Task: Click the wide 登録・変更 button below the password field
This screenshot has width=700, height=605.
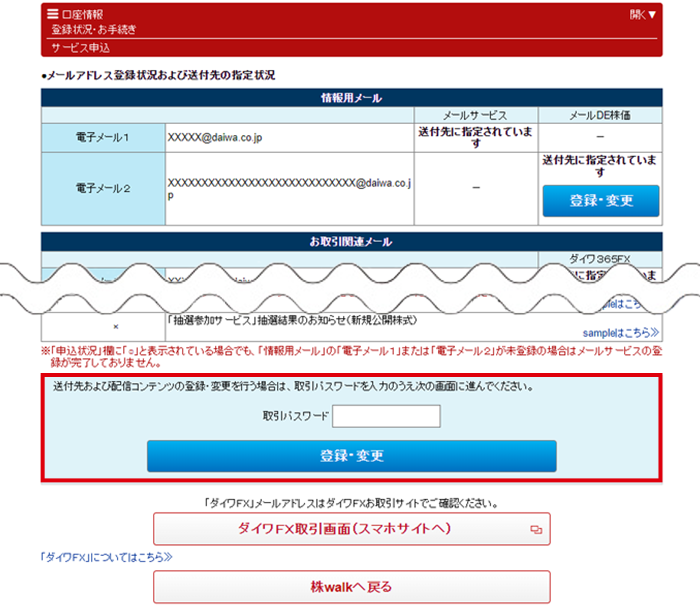Action: (352, 456)
